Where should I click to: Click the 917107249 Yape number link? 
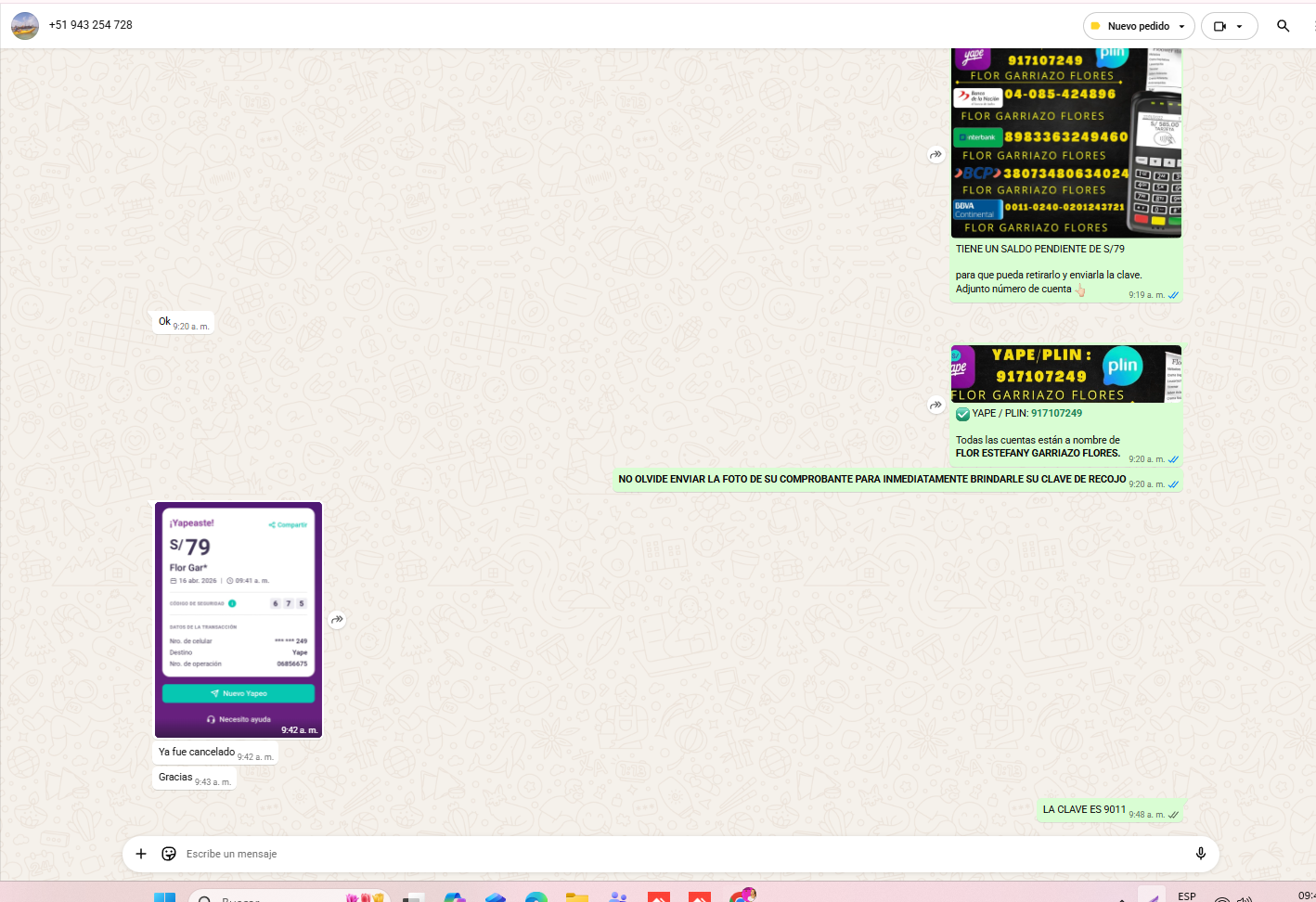point(1056,414)
